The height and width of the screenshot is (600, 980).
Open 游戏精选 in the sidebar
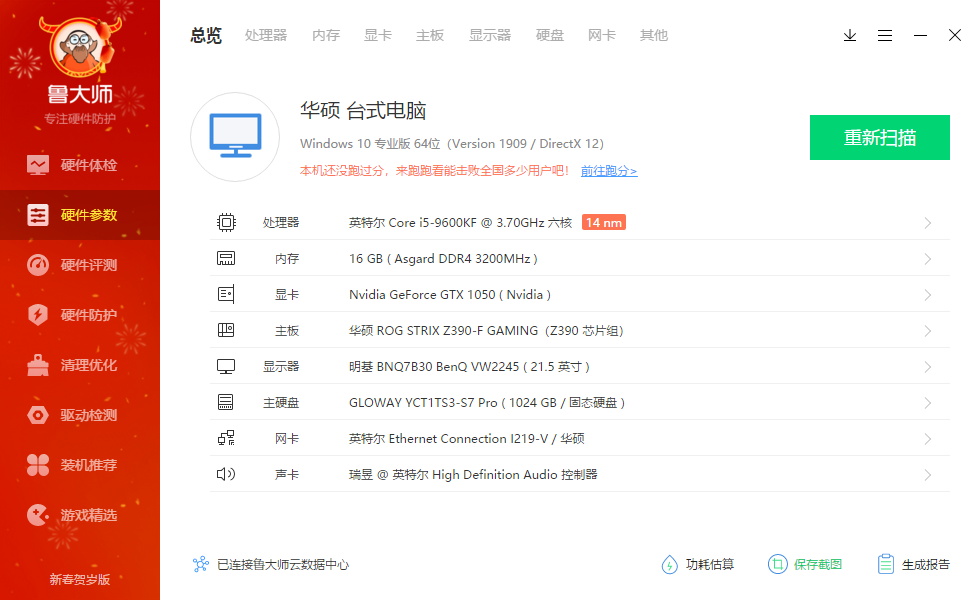[80, 515]
